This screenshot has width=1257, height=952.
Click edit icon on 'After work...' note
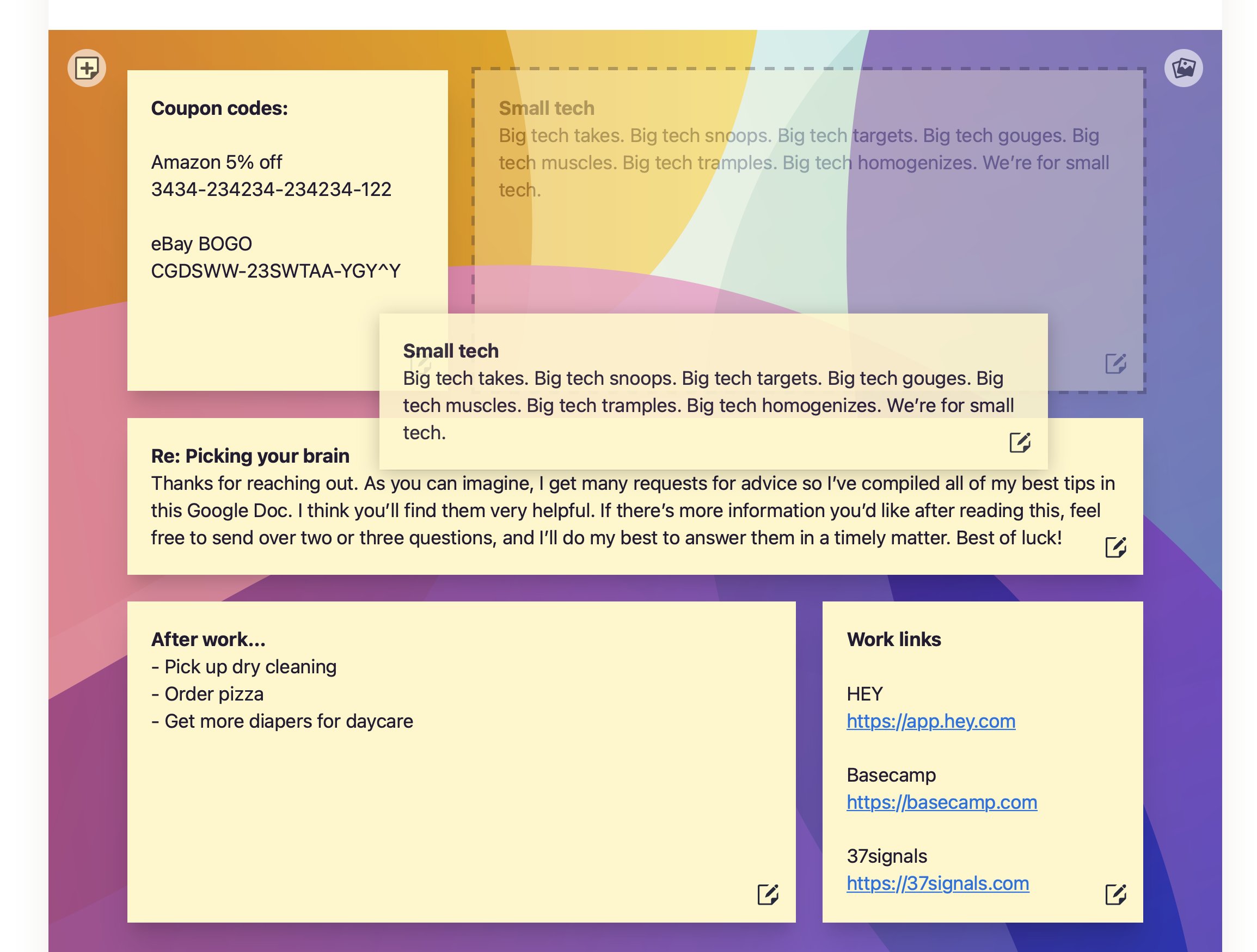(x=767, y=894)
